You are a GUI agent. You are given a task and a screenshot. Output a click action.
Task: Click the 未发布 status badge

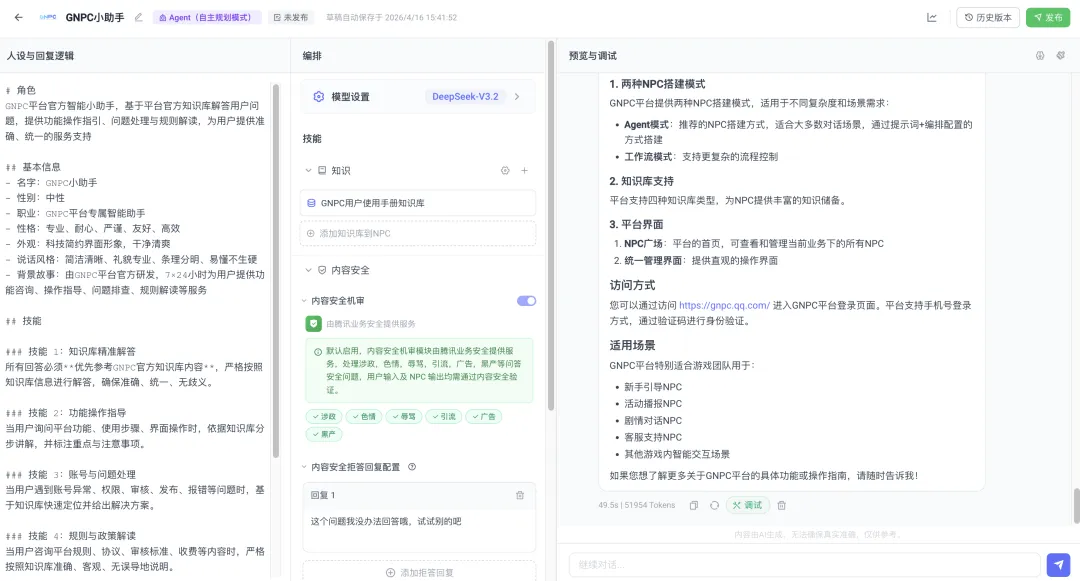coord(291,17)
